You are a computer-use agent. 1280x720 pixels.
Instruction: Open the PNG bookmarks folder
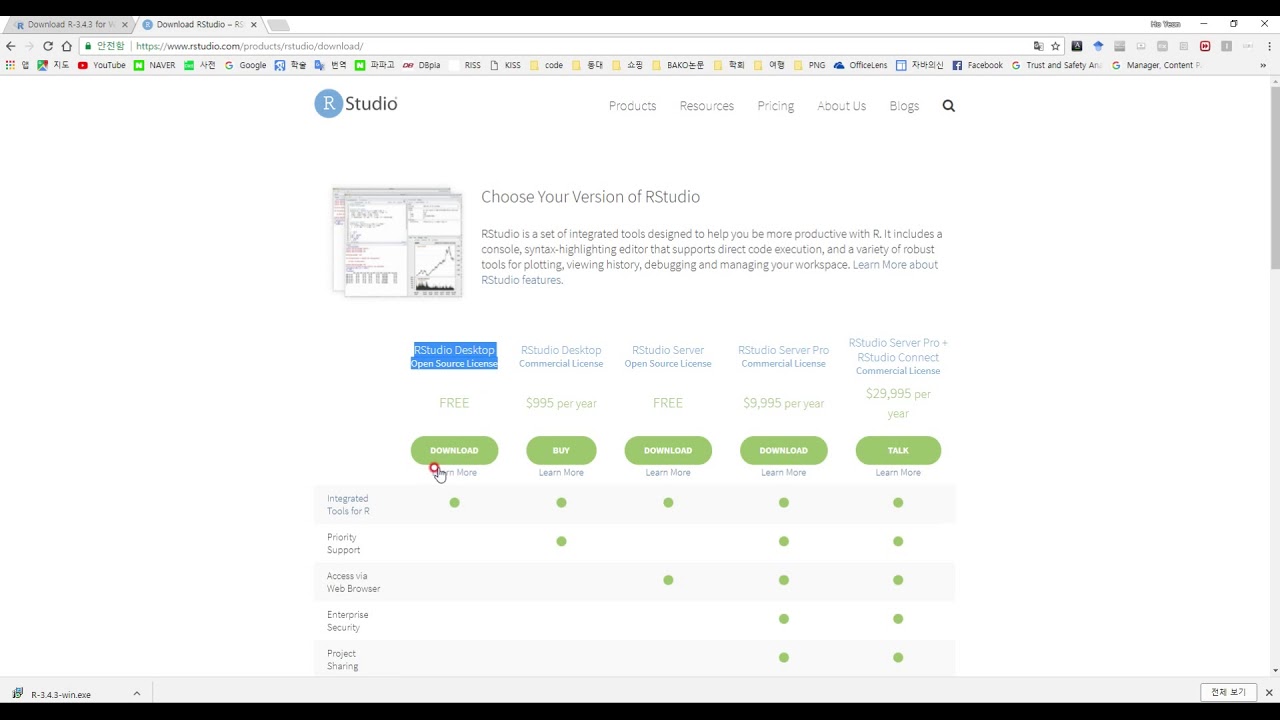pyautogui.click(x=809, y=65)
